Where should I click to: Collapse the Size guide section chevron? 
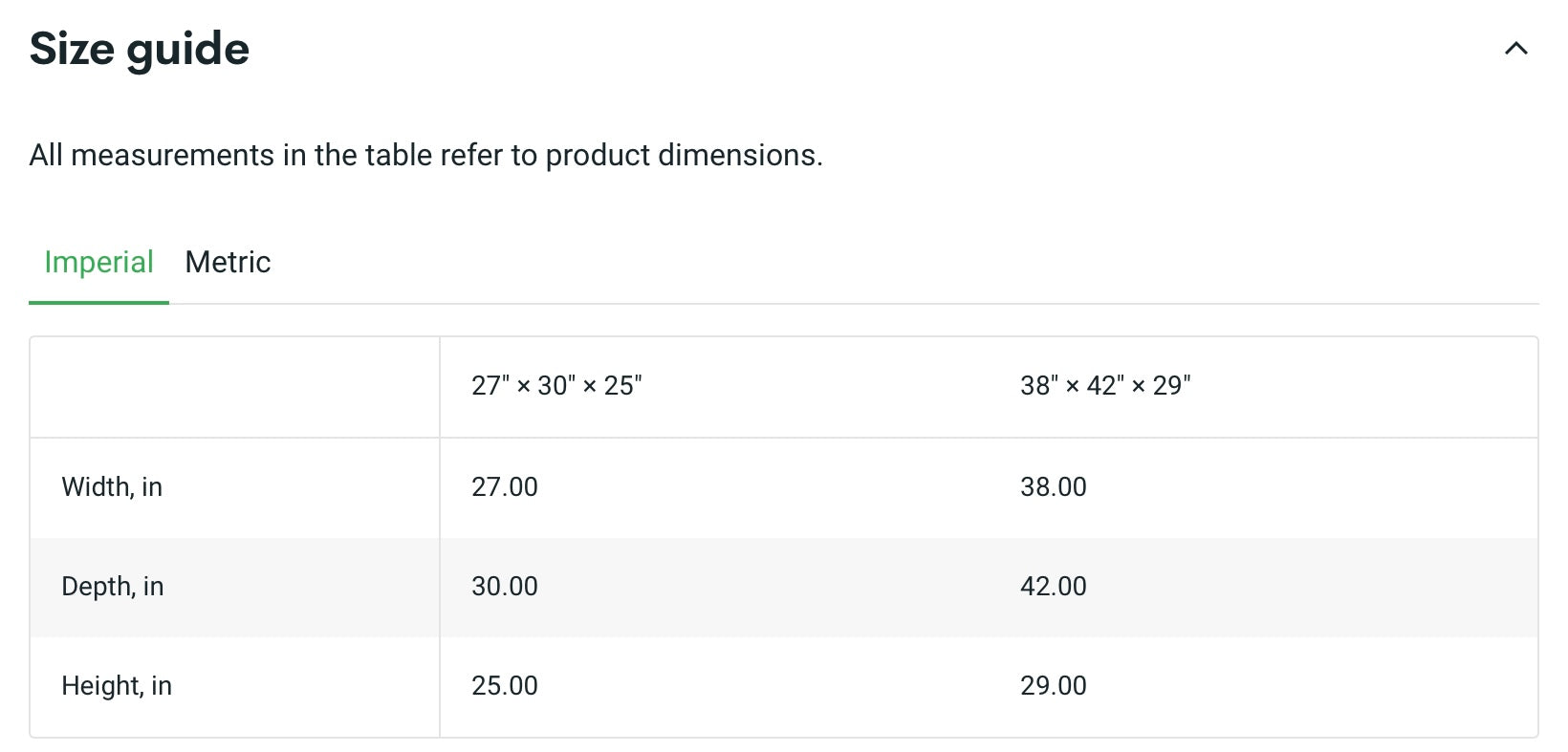[1515, 49]
